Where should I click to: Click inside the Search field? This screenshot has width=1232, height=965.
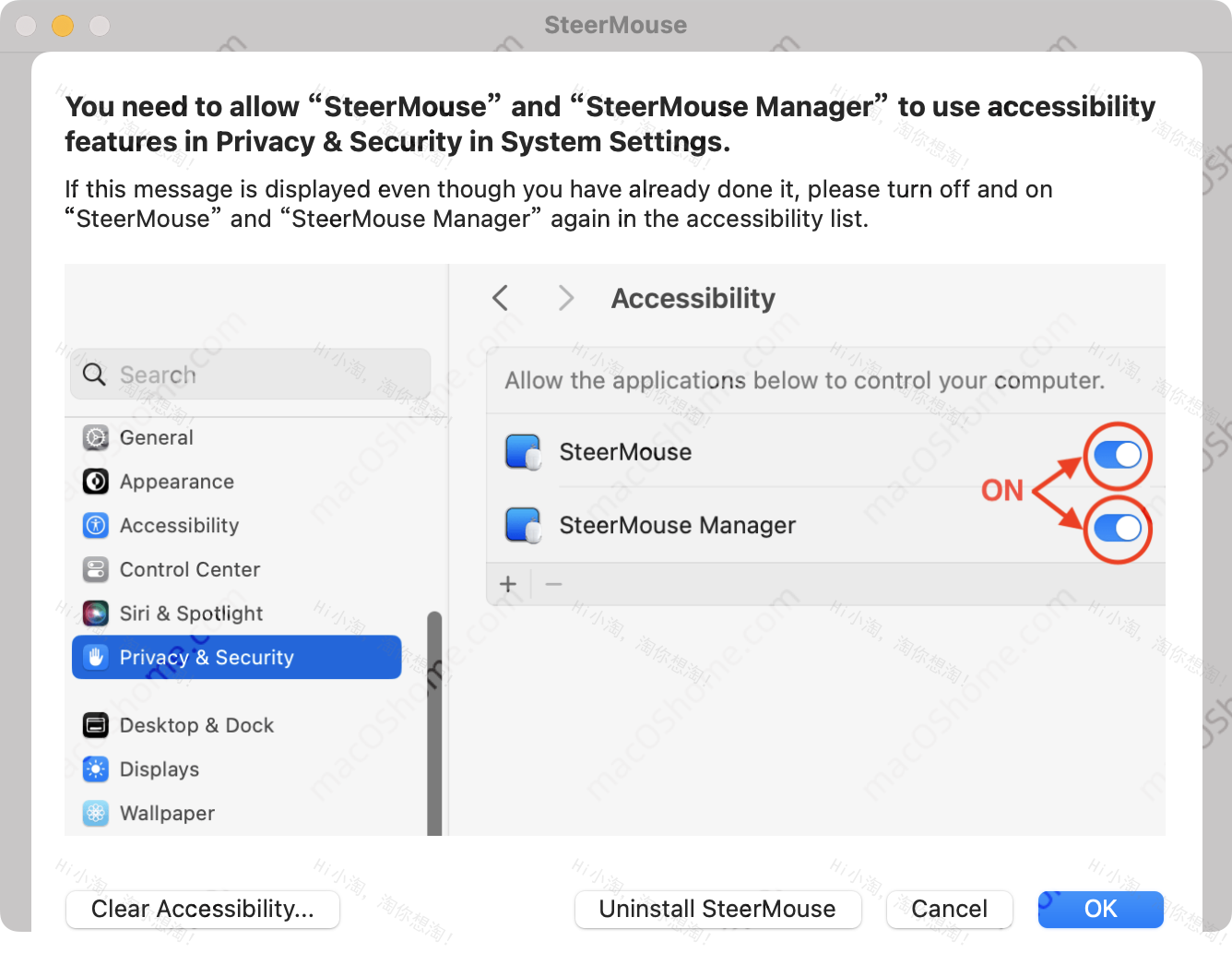[x=249, y=375]
